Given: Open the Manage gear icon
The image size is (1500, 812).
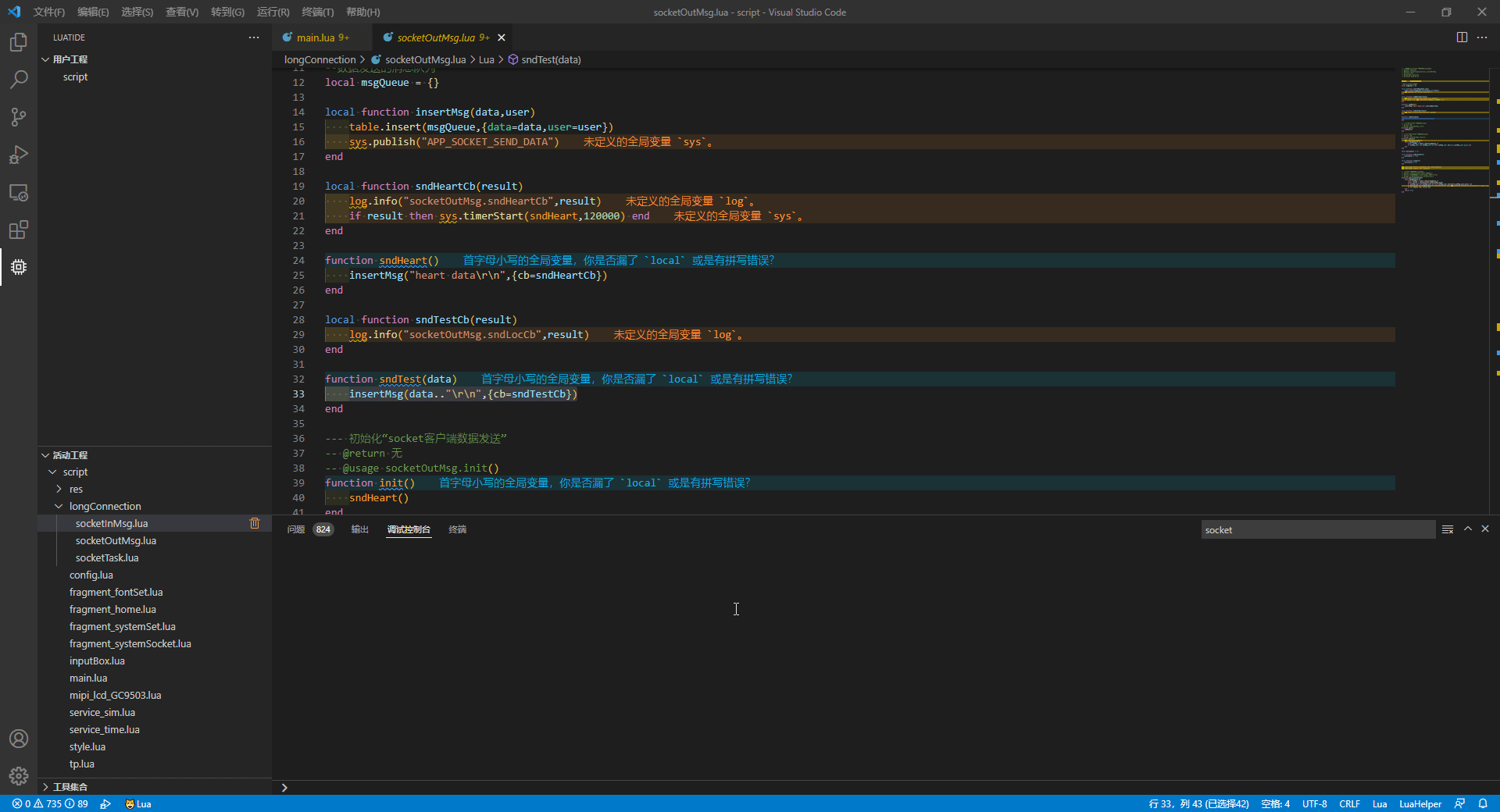Looking at the screenshot, I should 19,776.
